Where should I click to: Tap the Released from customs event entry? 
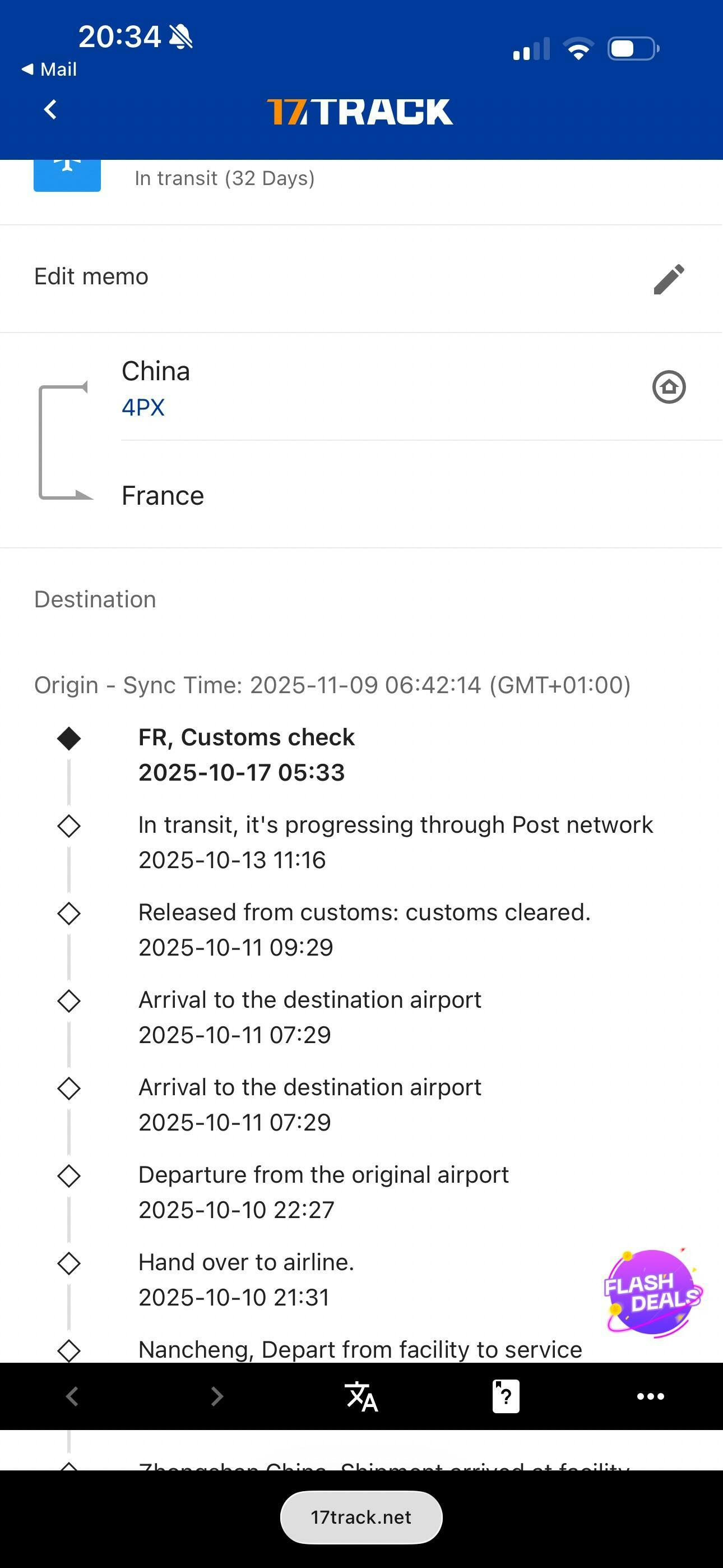pyautogui.click(x=364, y=929)
